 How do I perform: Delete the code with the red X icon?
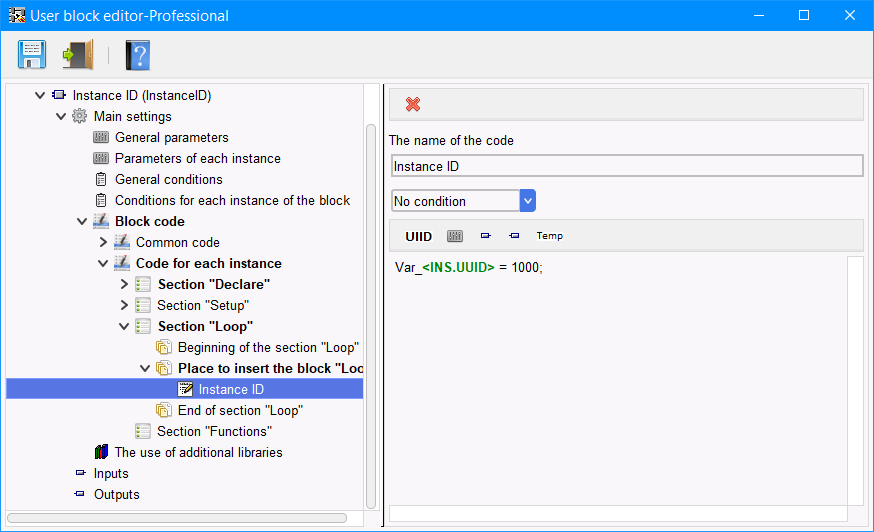pyautogui.click(x=413, y=104)
